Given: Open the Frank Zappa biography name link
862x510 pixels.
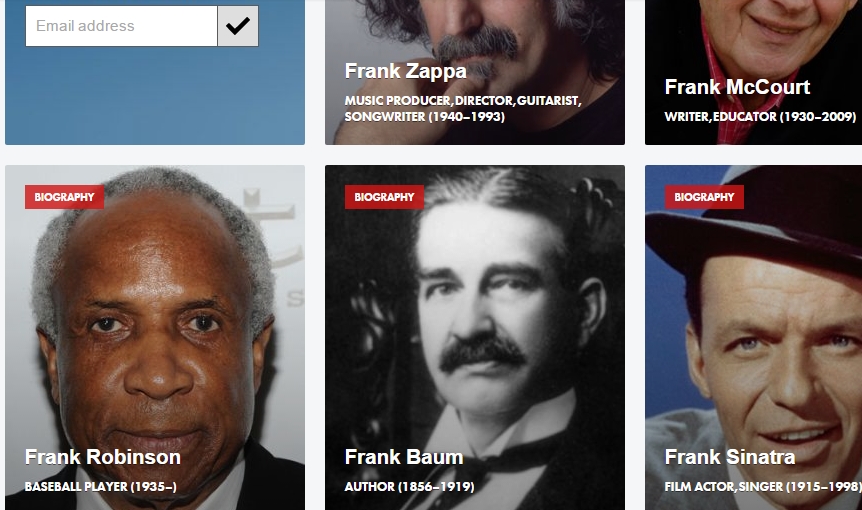Looking at the screenshot, I should [406, 71].
